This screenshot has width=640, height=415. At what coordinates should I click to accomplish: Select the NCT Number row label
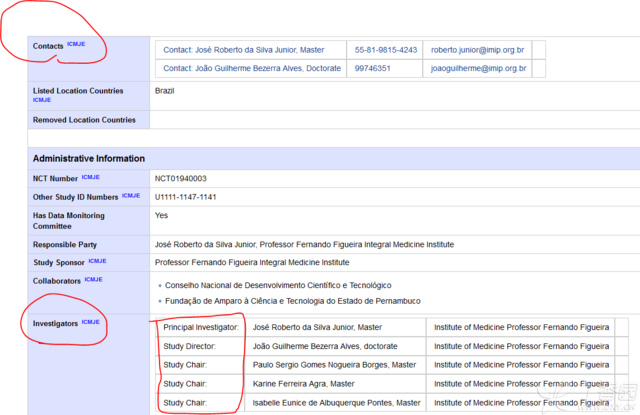pos(55,179)
